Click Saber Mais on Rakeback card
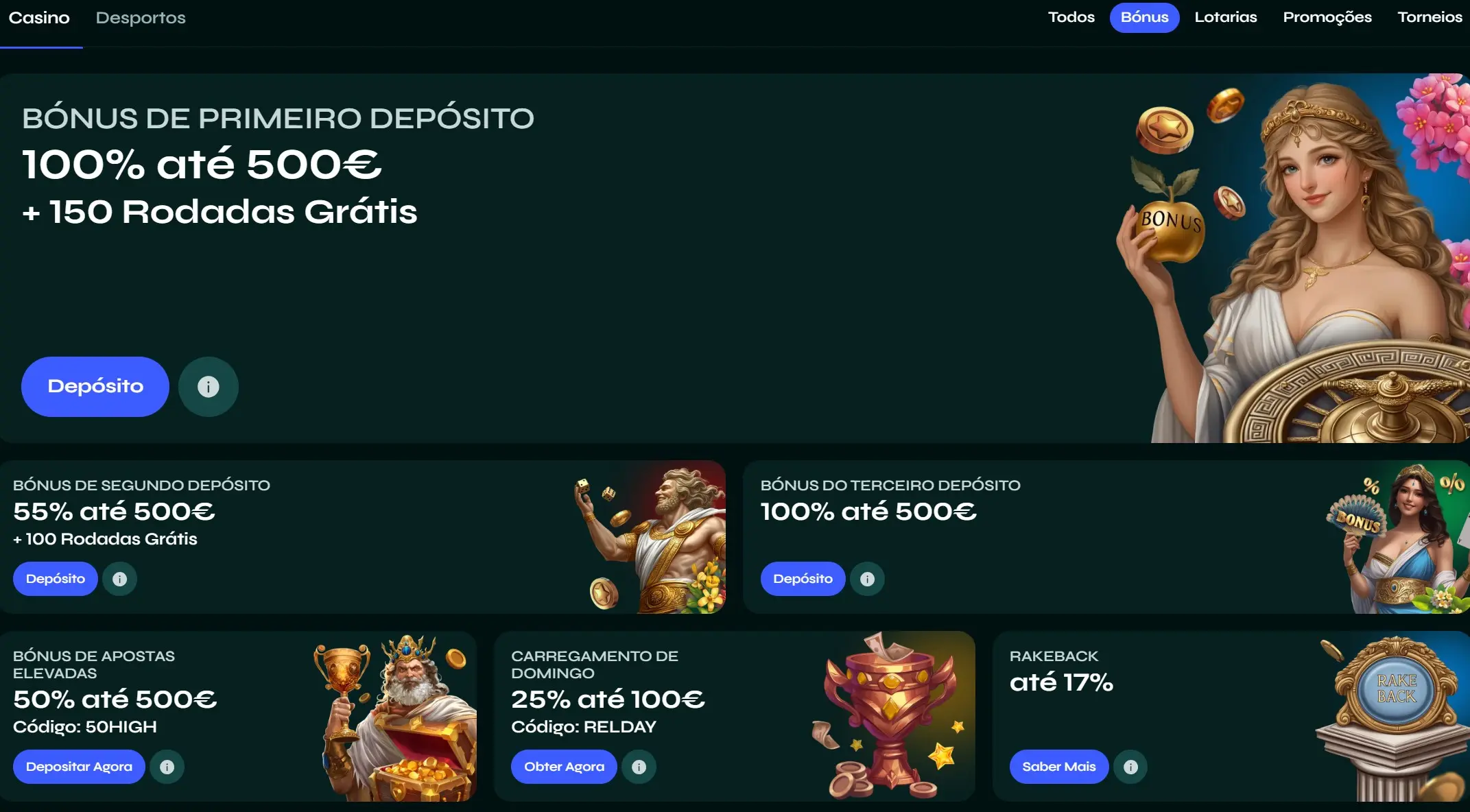Viewport: 1470px width, 812px height. click(x=1059, y=767)
